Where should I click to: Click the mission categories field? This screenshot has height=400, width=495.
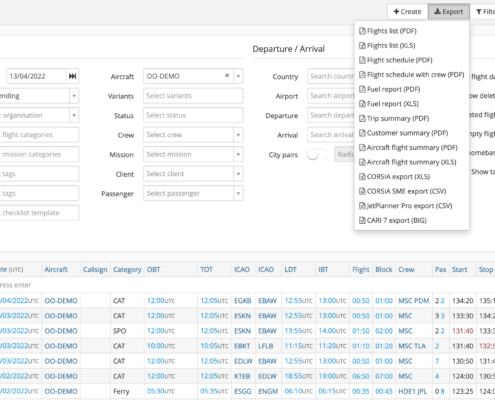click(x=39, y=154)
